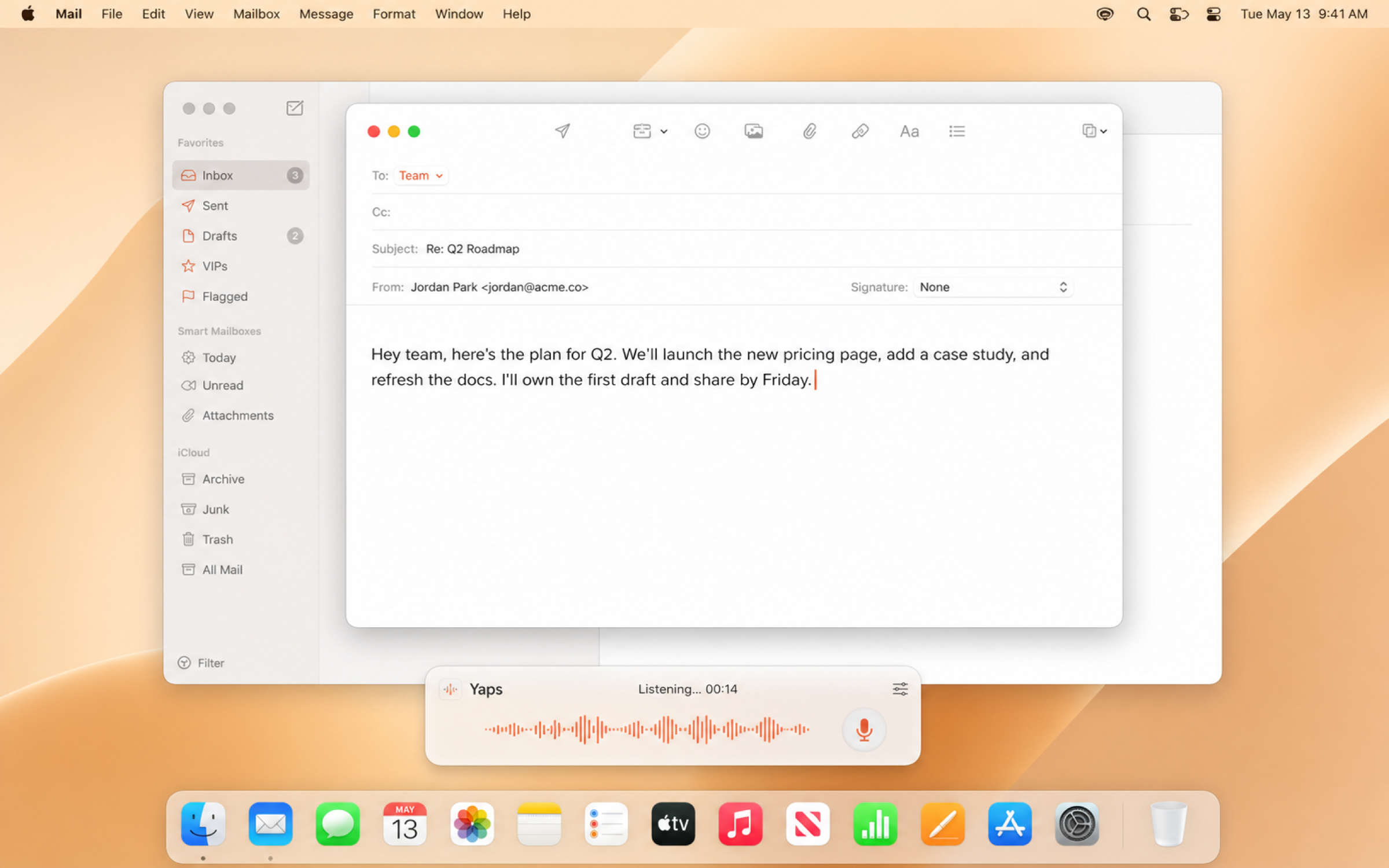Open Pages from the Dock
The height and width of the screenshot is (868, 1389).
[x=942, y=823]
